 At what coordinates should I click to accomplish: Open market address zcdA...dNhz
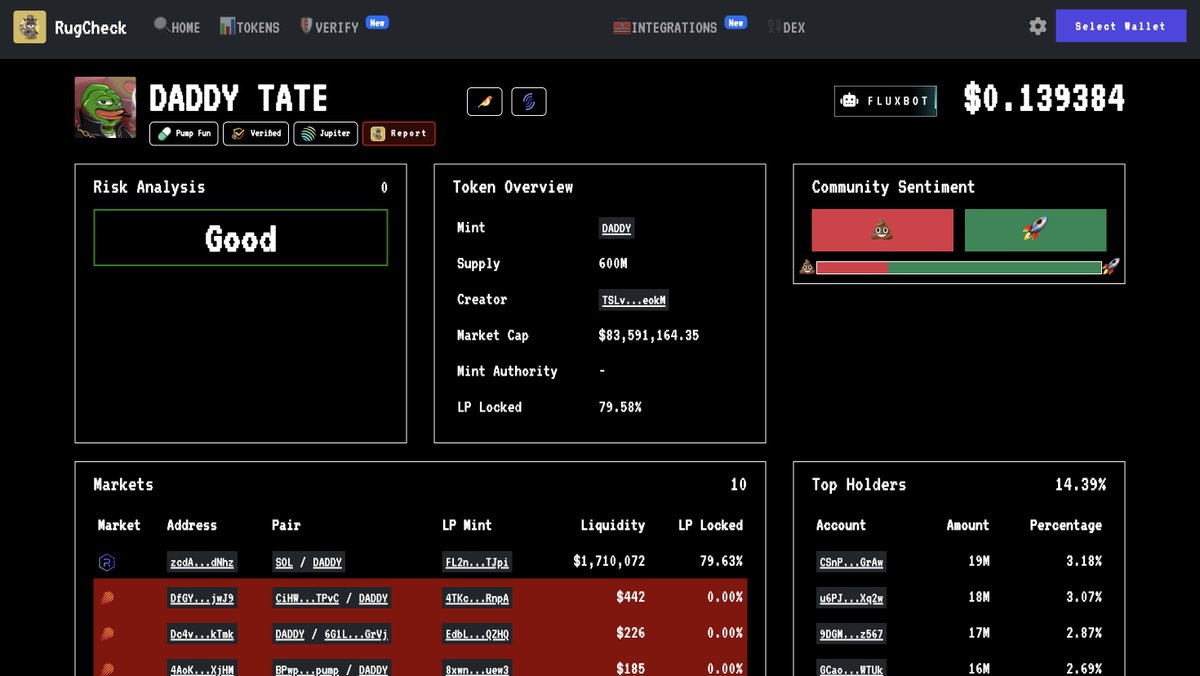tap(202, 562)
